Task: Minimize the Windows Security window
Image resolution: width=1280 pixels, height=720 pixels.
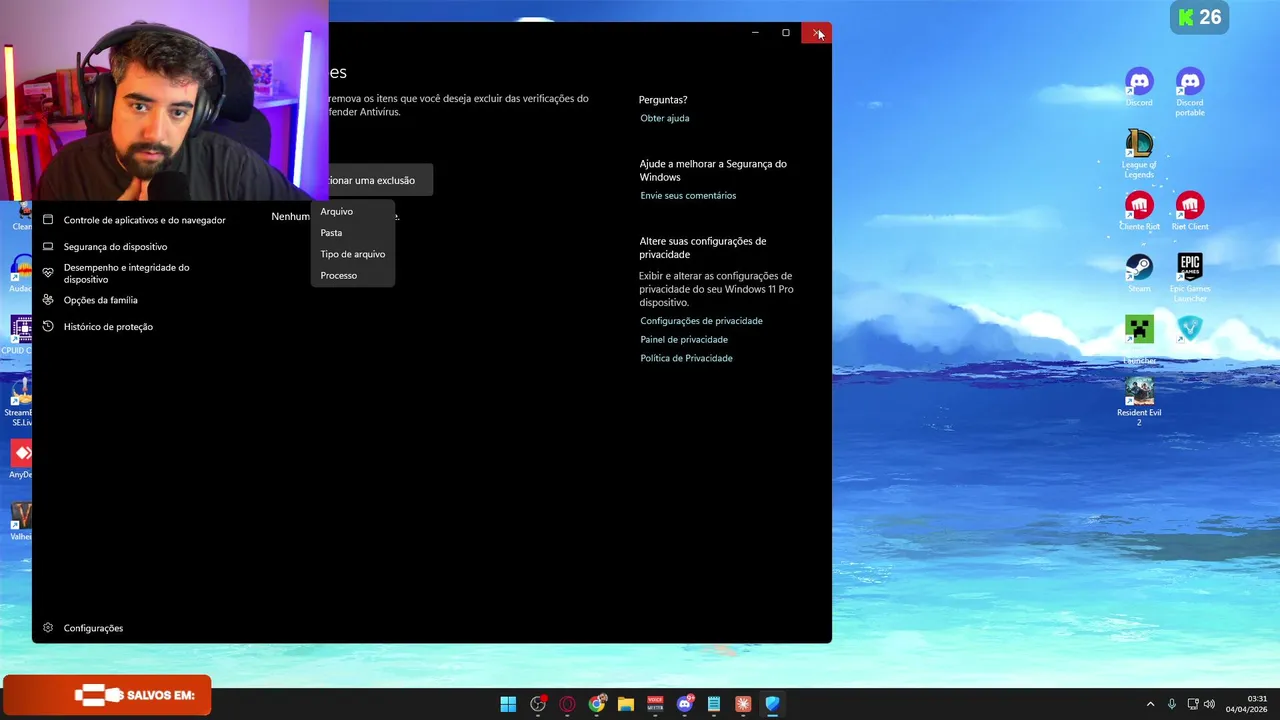Action: pyautogui.click(x=755, y=33)
